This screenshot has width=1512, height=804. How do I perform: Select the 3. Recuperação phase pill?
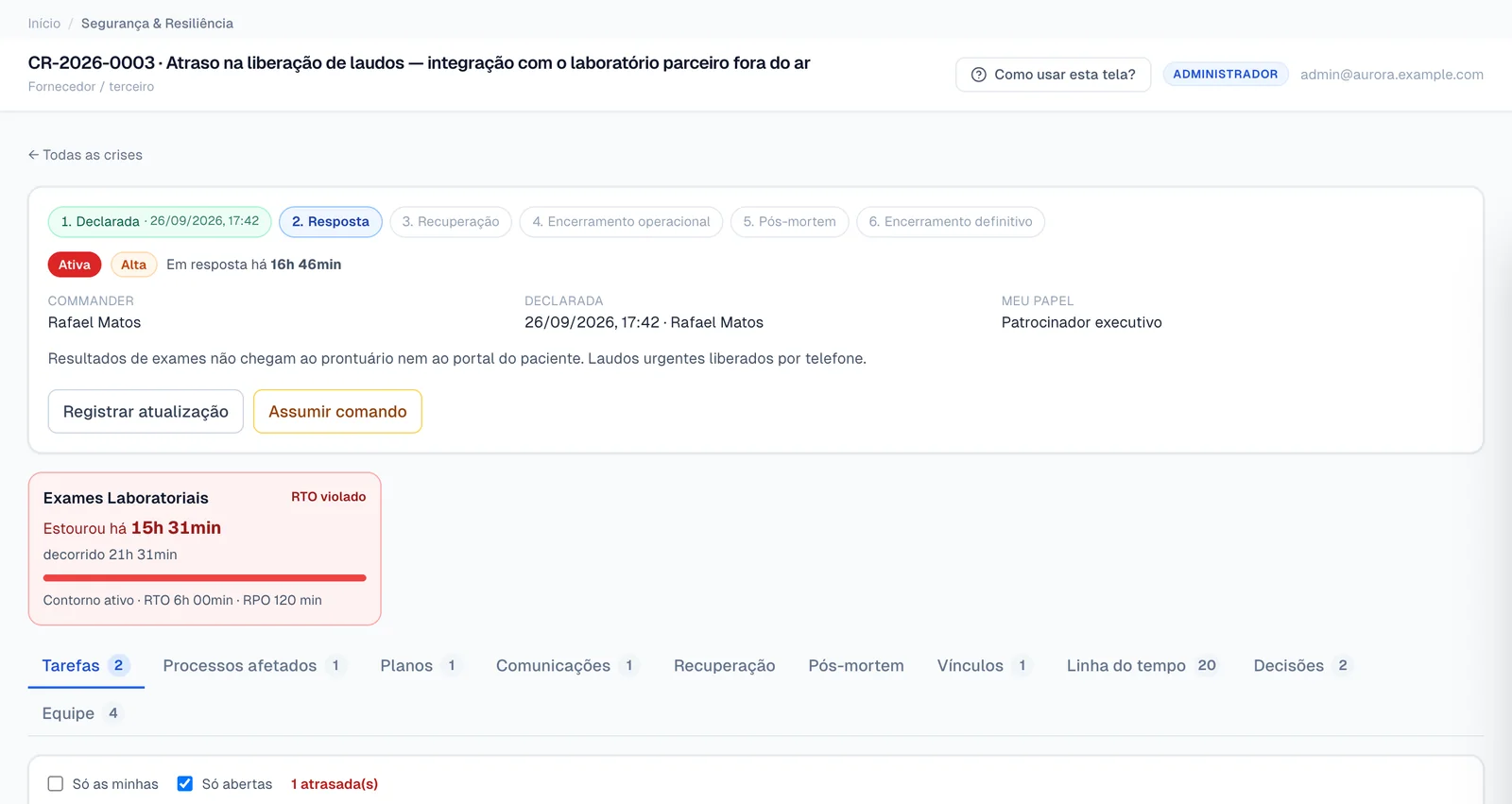tap(451, 222)
